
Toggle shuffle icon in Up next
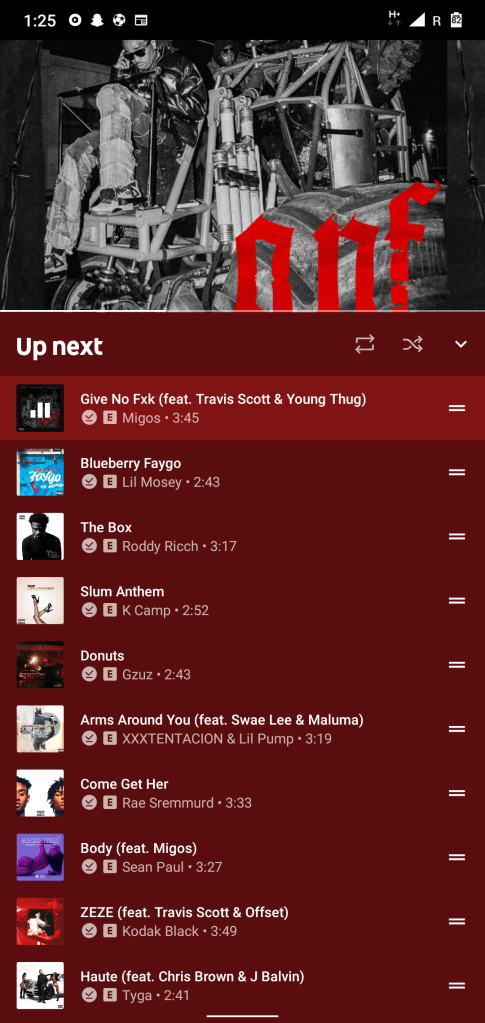click(x=413, y=344)
